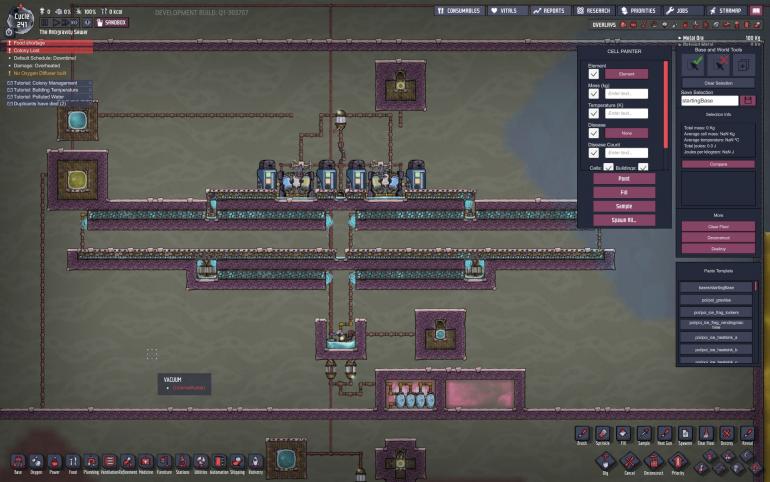Click the Paint button in Cell Painter
The image size is (770, 482).
[x=624, y=179]
